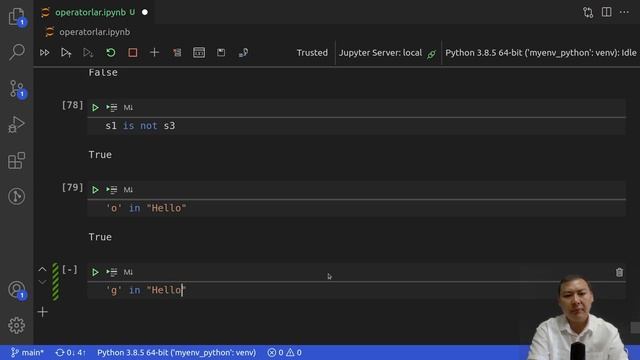
Task: Click the True output of cell 78
Action: [100, 155]
